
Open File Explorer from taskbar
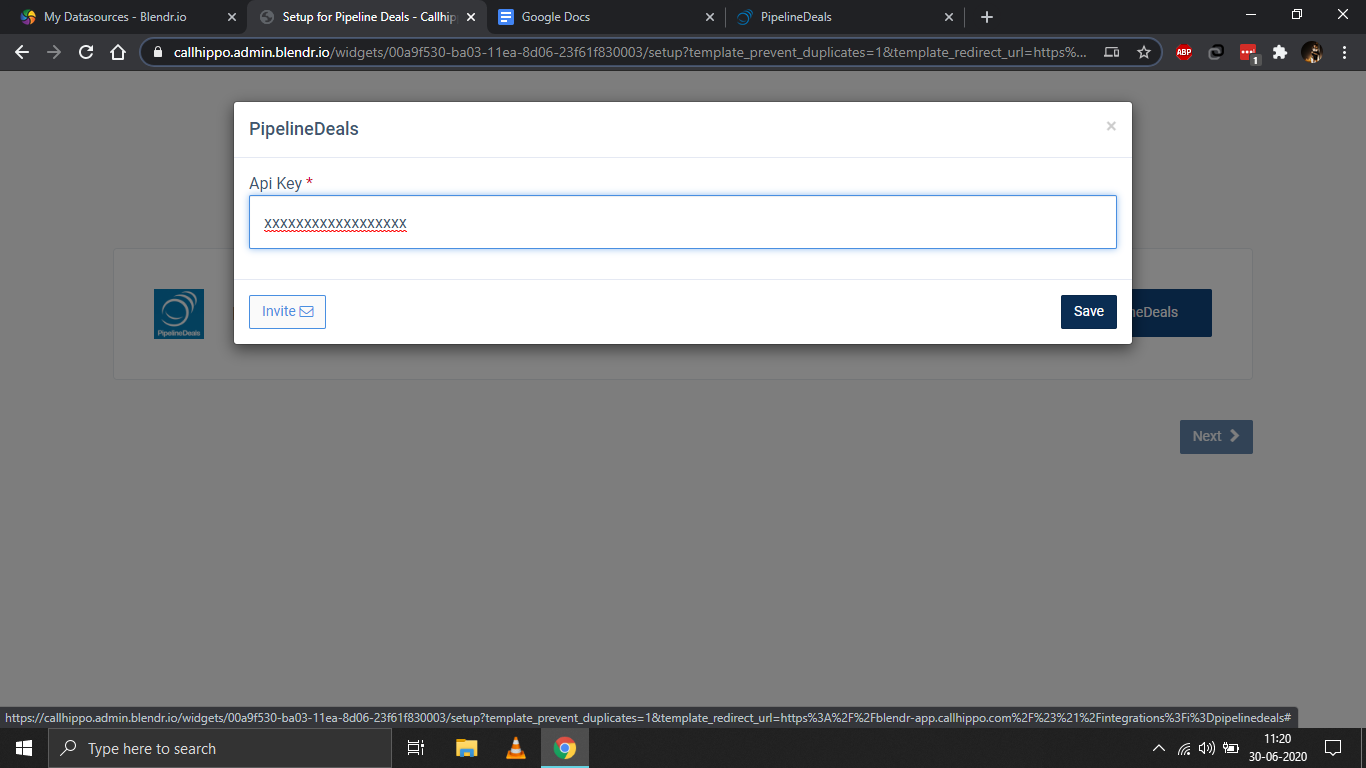pos(467,748)
